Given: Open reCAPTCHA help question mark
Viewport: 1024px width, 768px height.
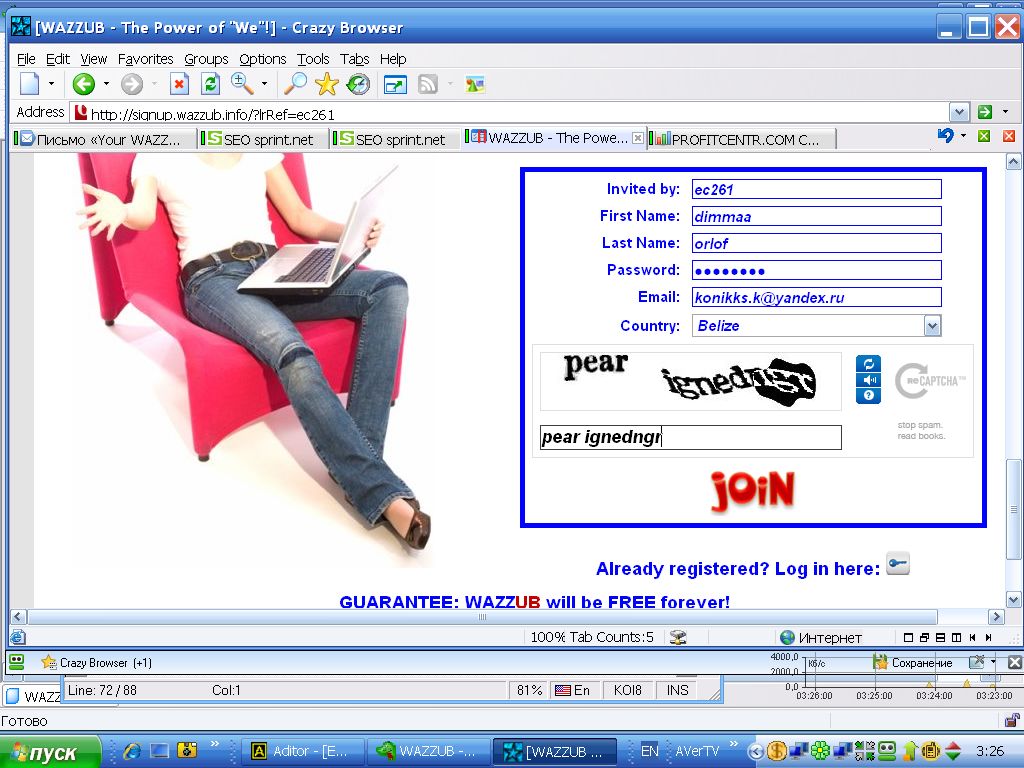Looking at the screenshot, I should coord(869,396).
